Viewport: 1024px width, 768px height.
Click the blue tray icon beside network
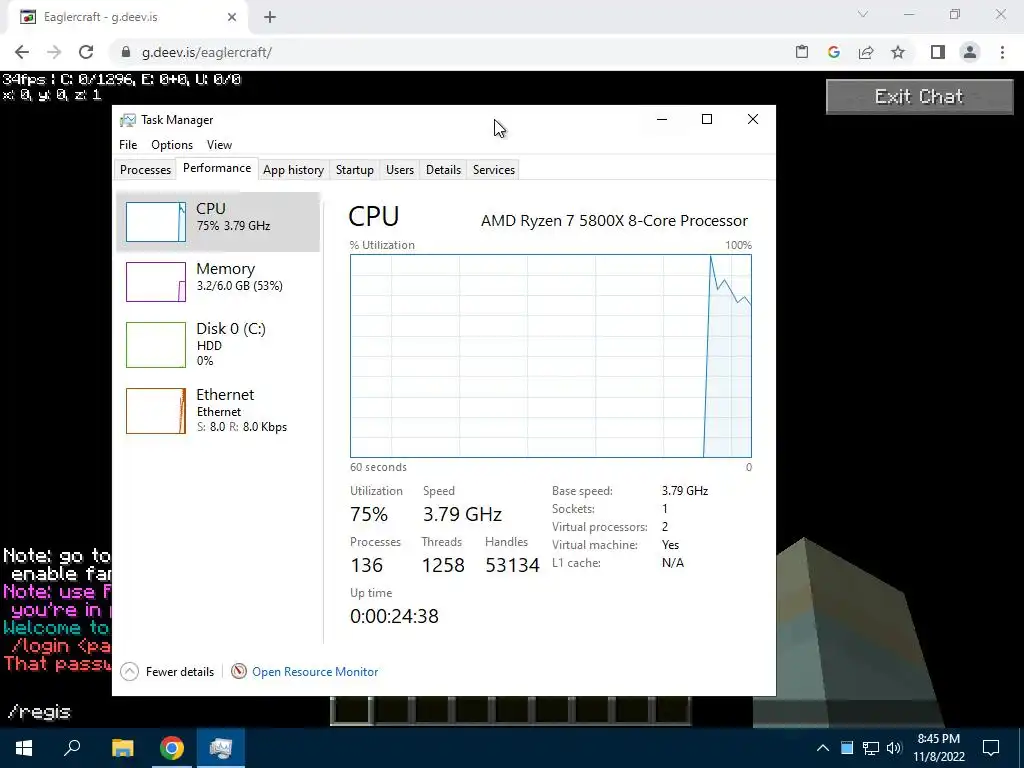coord(847,748)
